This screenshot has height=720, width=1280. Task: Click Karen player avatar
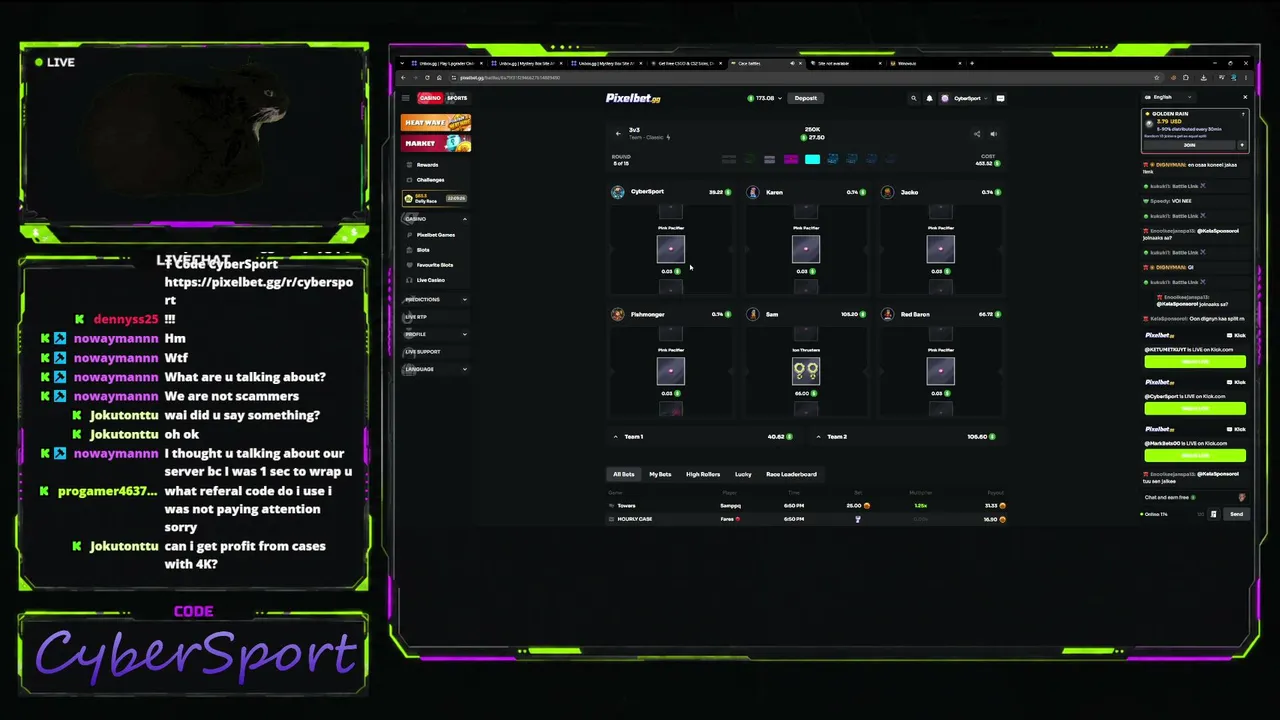[x=753, y=192]
